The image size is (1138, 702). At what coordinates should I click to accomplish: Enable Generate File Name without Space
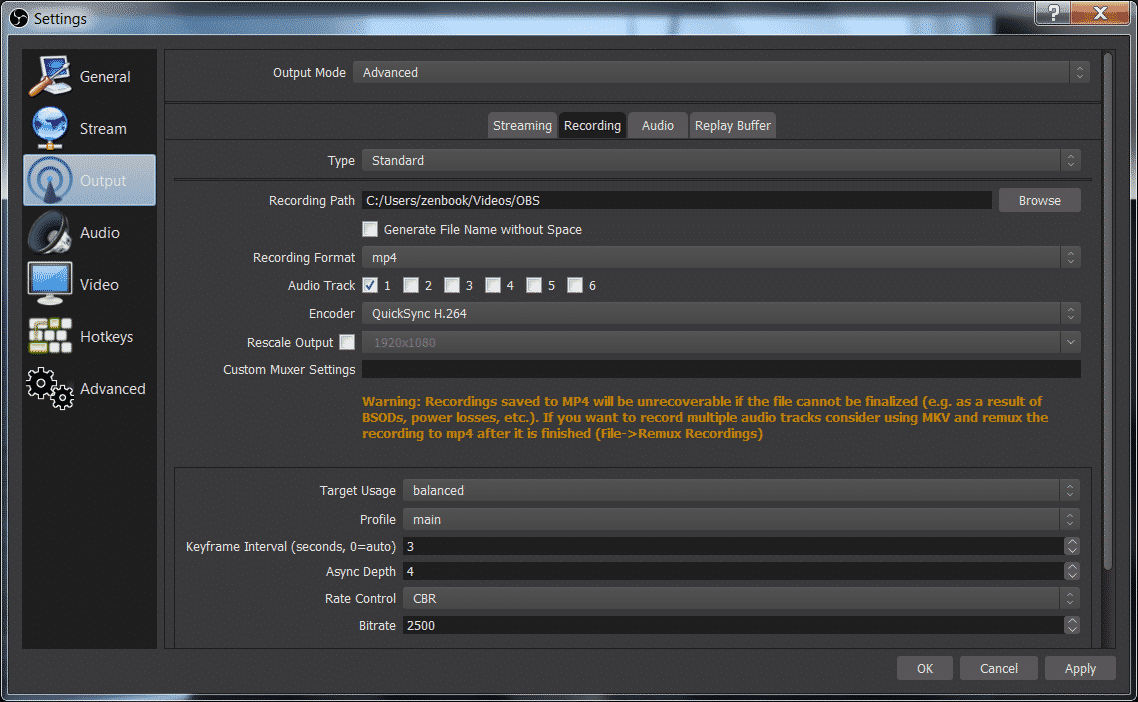pos(370,228)
